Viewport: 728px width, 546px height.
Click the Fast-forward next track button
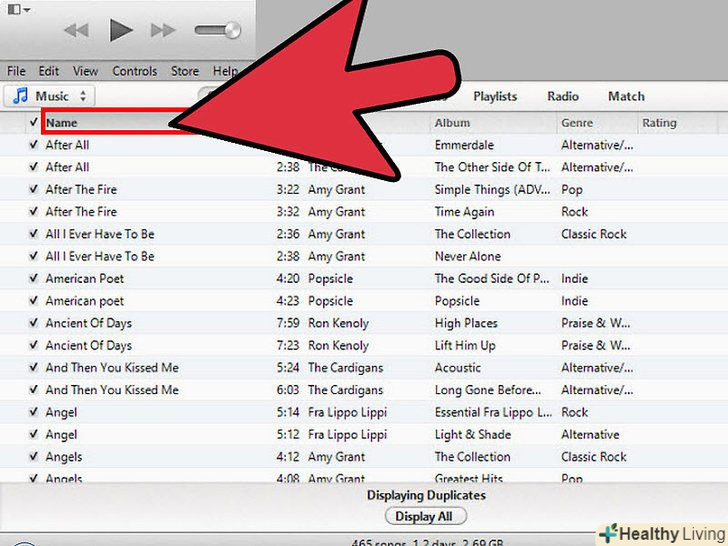(x=163, y=31)
